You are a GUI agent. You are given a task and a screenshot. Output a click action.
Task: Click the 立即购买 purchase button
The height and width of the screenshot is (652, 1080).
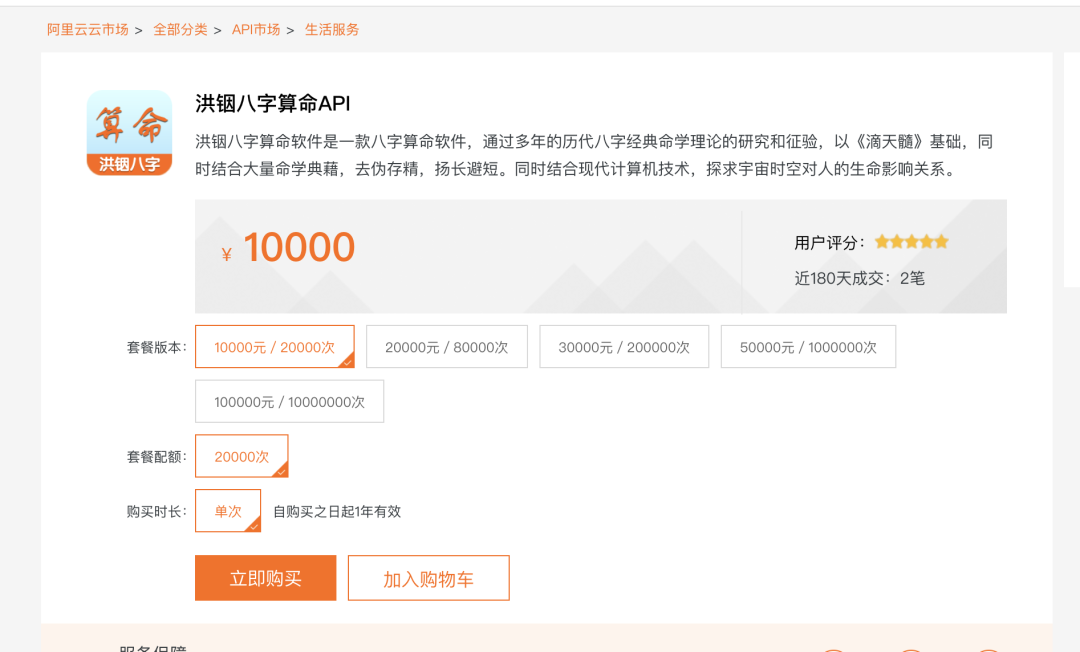tap(265, 578)
